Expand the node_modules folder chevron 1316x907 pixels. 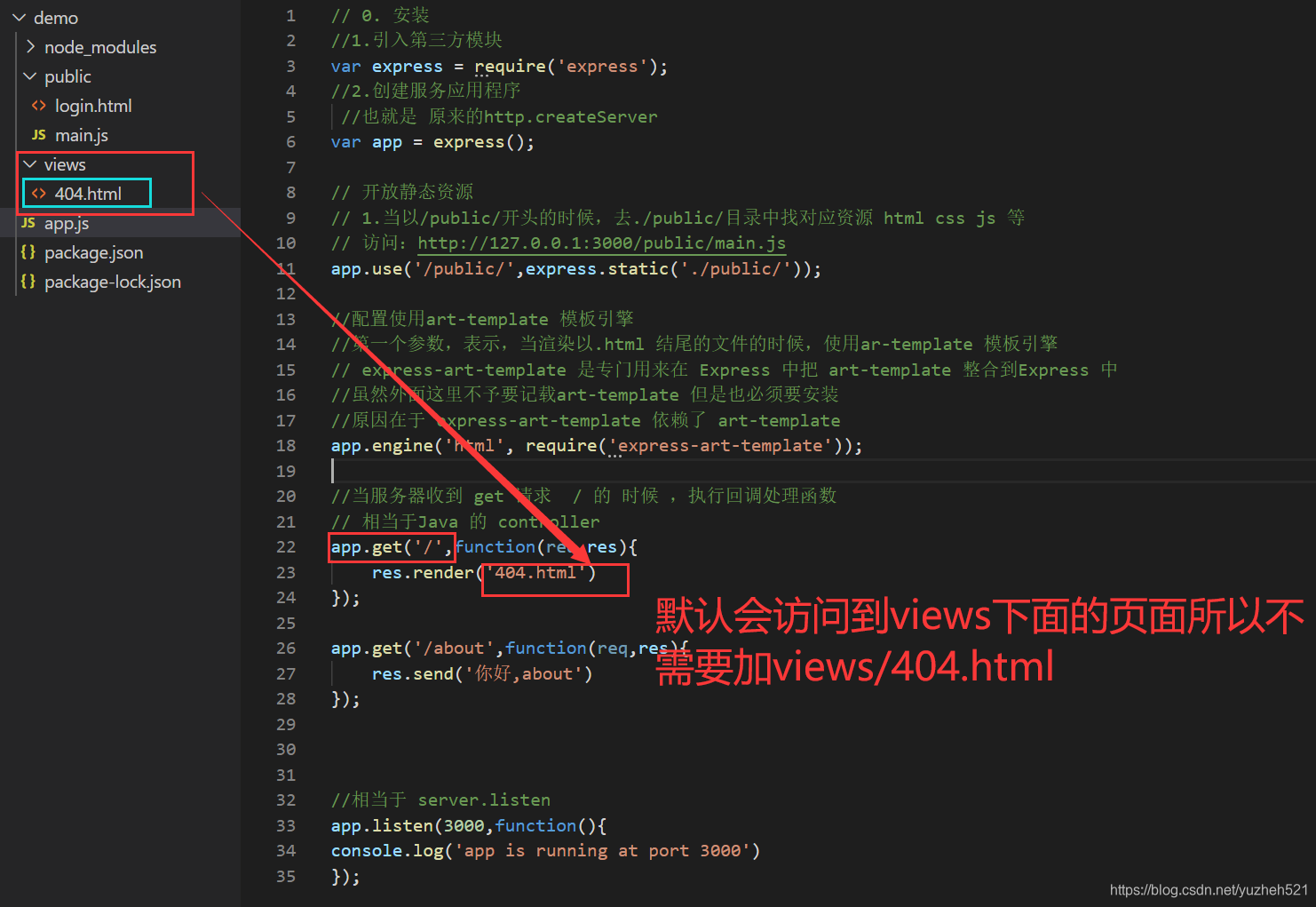[30, 47]
